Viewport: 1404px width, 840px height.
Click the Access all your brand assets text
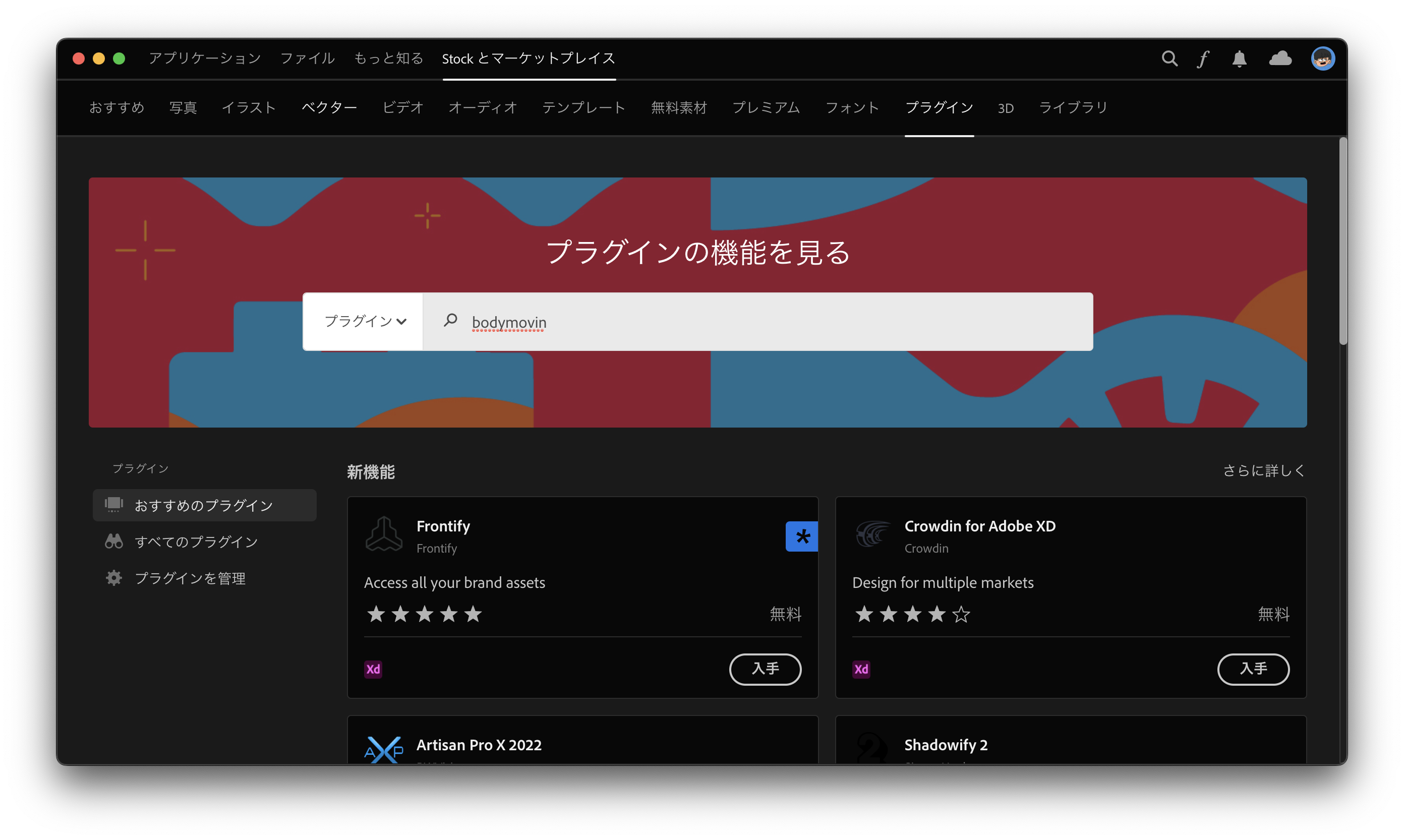click(x=454, y=582)
